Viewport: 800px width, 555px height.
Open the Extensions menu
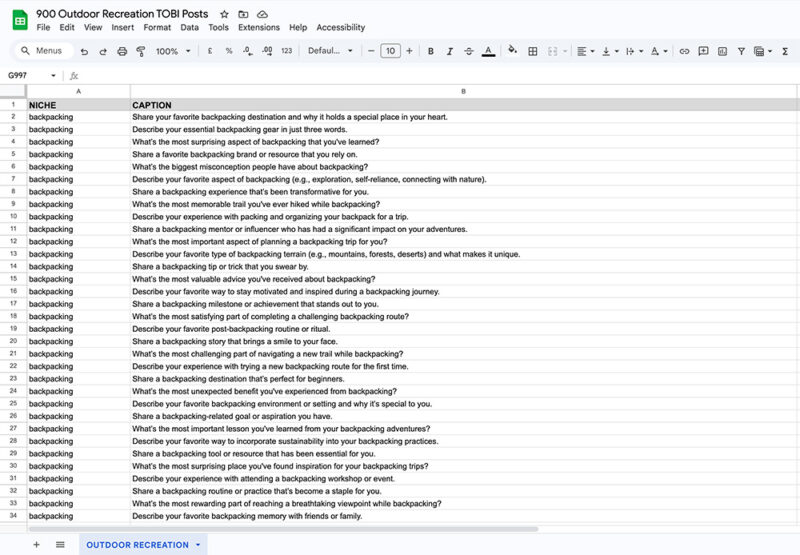pyautogui.click(x=259, y=27)
